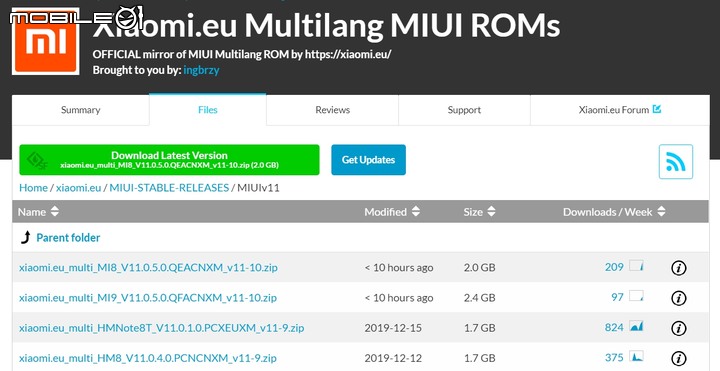Click the orange Mi project logo
This screenshot has height=371, width=720.
click(x=45, y=42)
